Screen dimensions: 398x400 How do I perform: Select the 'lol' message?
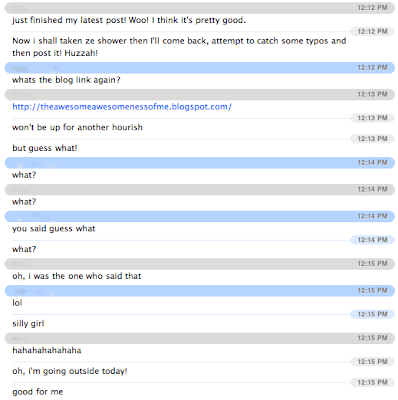coord(17,303)
